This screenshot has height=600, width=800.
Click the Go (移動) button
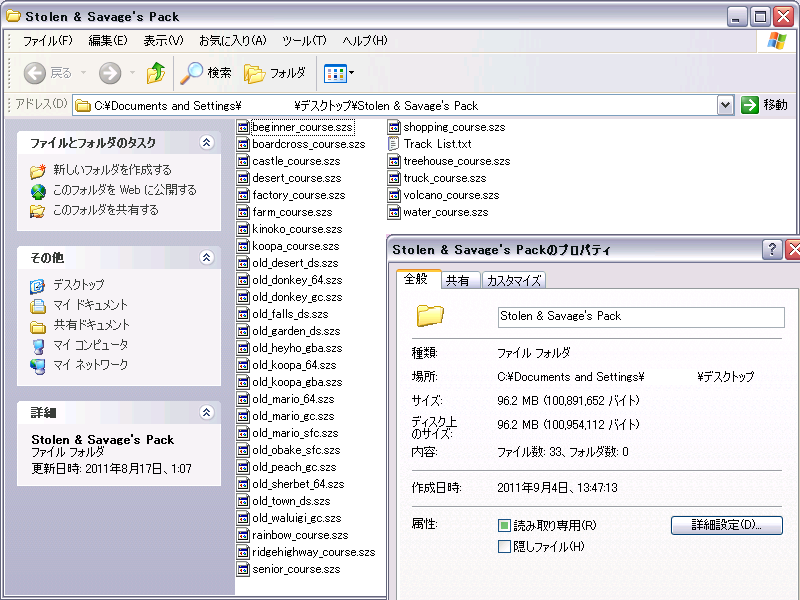coord(764,105)
